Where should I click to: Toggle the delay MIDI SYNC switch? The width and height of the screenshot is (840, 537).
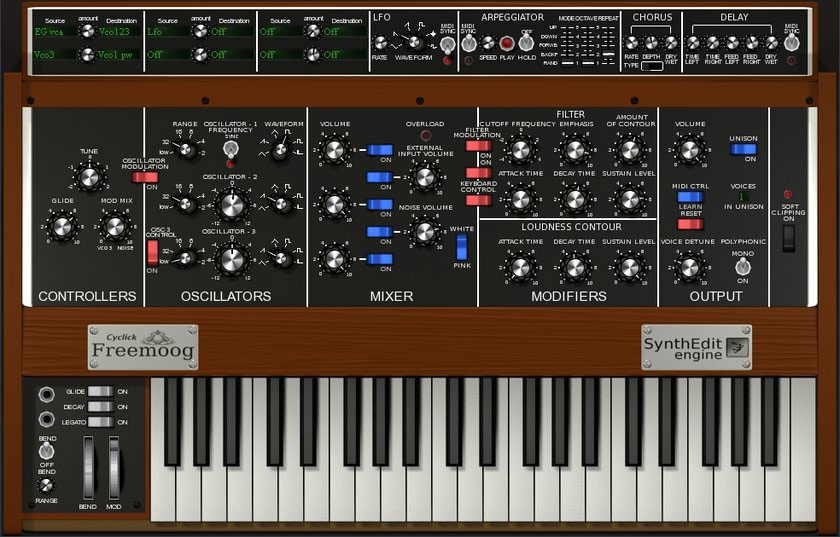point(791,43)
